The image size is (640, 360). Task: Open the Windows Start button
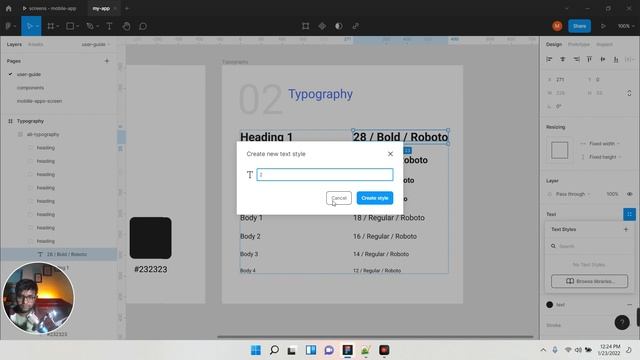[x=256, y=350]
